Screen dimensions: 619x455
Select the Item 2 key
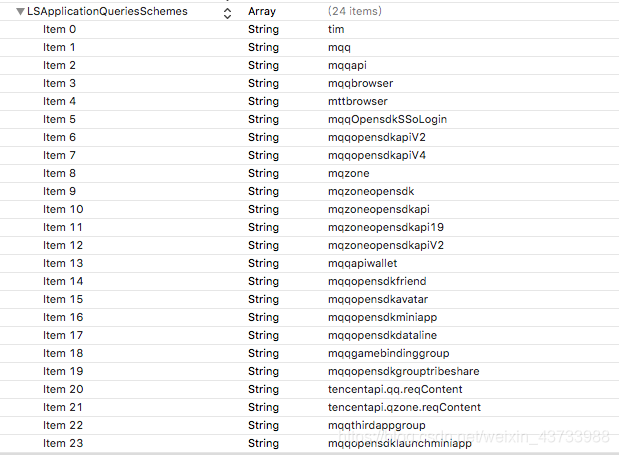click(59, 66)
